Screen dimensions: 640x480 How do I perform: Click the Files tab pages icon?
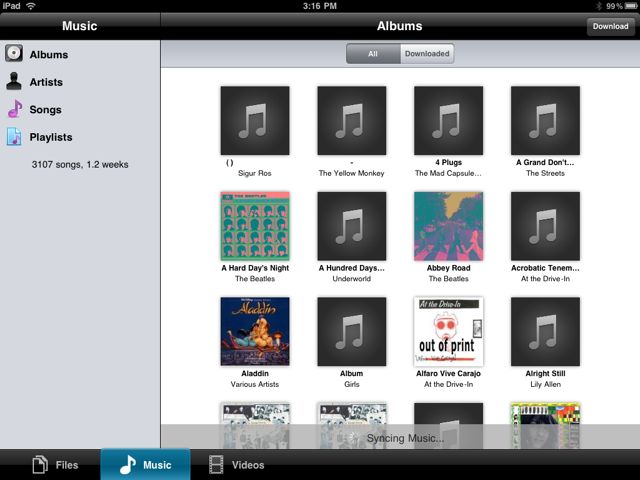[40, 464]
